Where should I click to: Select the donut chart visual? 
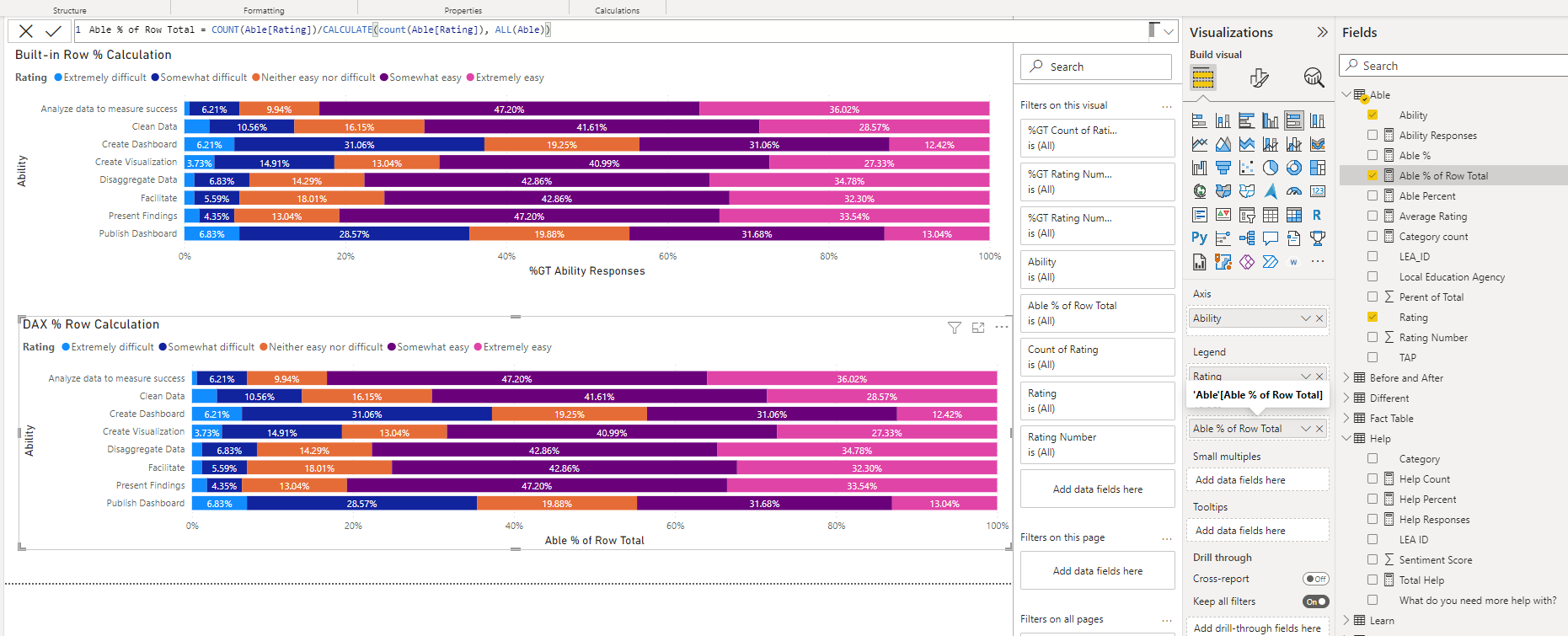pos(1294,168)
